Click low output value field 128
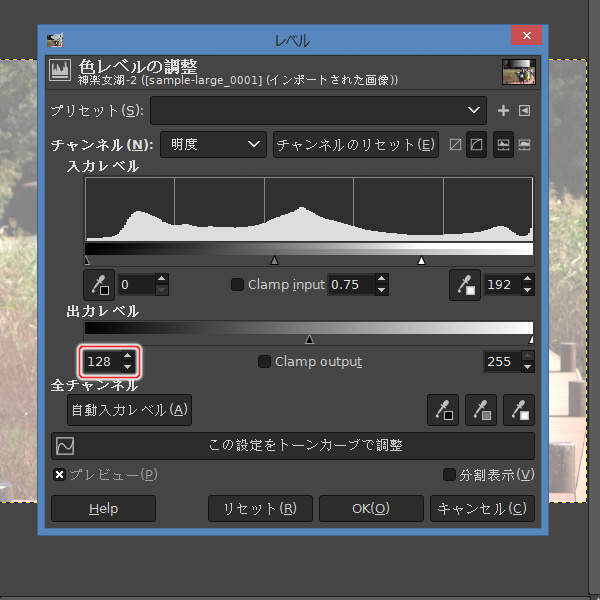The height and width of the screenshot is (600, 600). coord(103,362)
